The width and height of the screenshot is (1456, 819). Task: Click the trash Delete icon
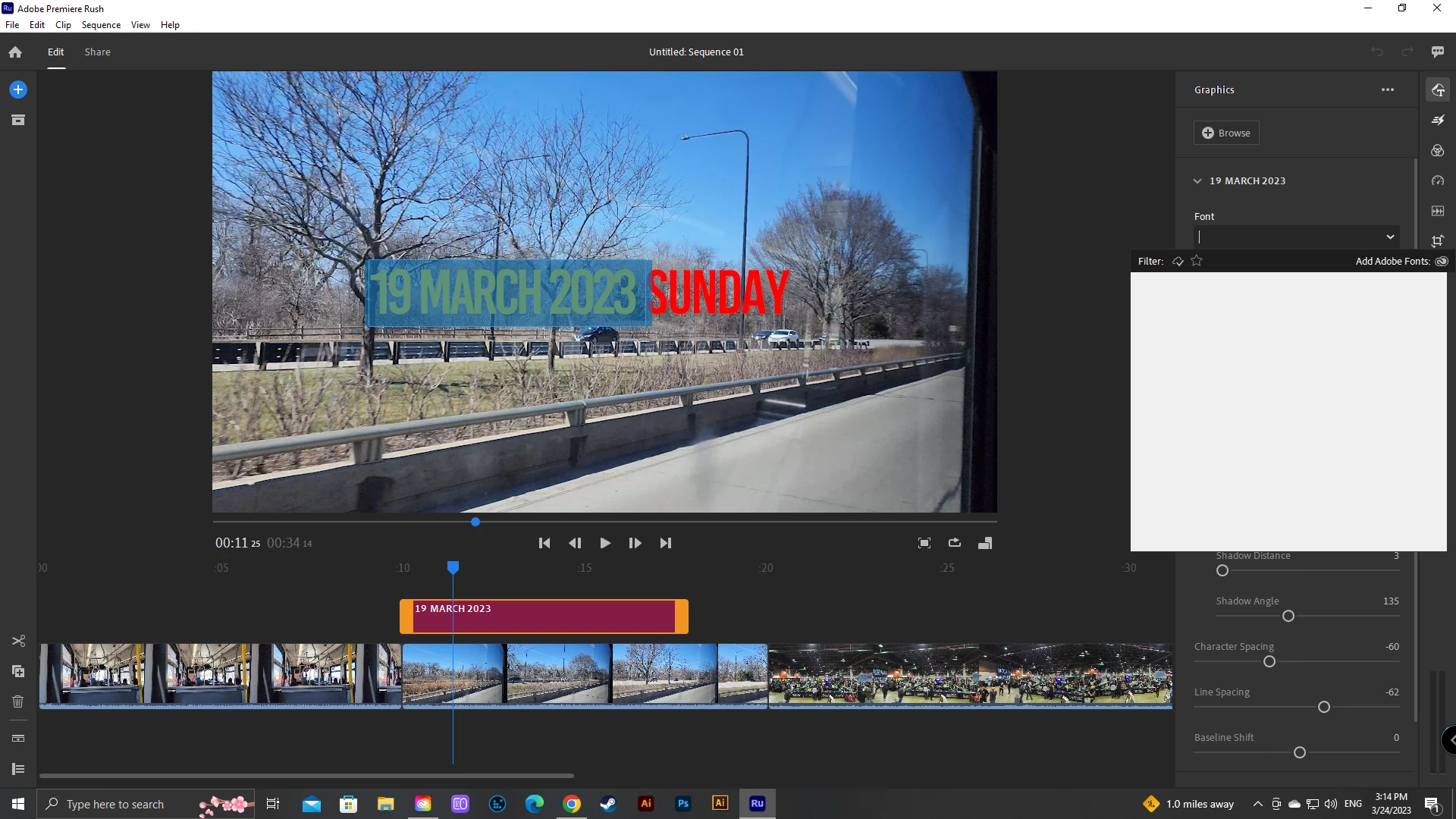18,701
